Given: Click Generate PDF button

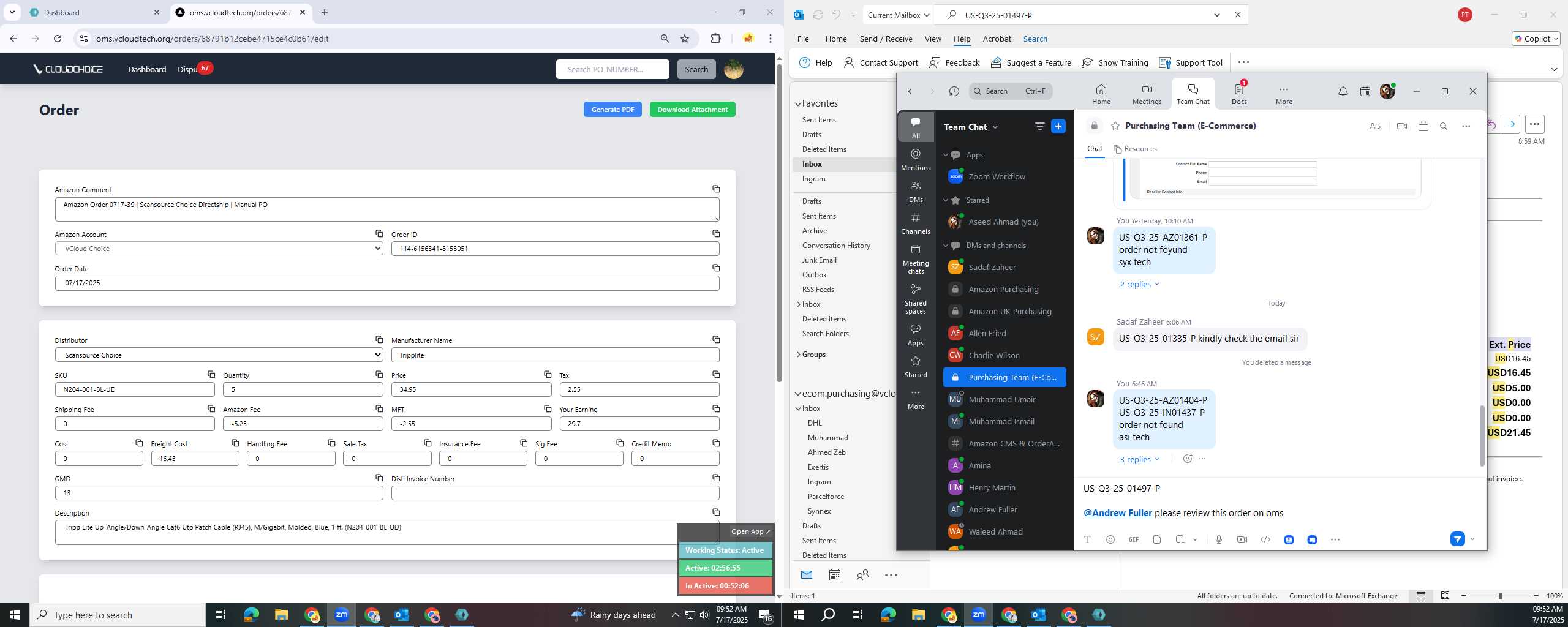Looking at the screenshot, I should coord(612,110).
